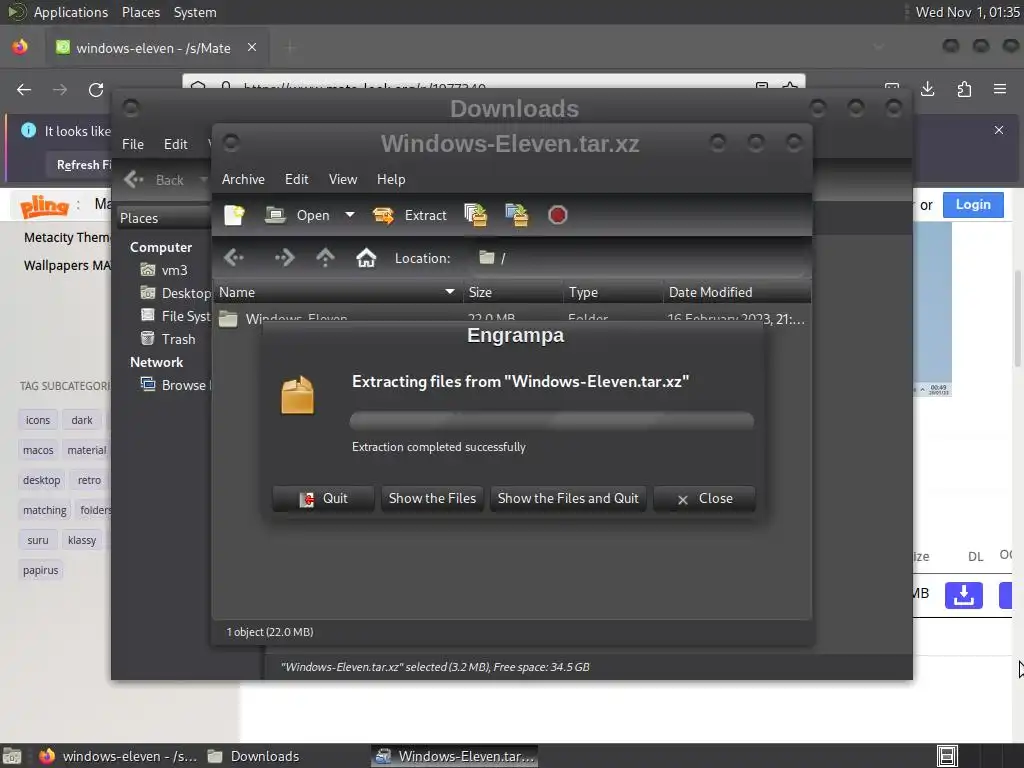The width and height of the screenshot is (1024, 768).
Task: Click Show the Files and Quit
Action: click(568, 498)
